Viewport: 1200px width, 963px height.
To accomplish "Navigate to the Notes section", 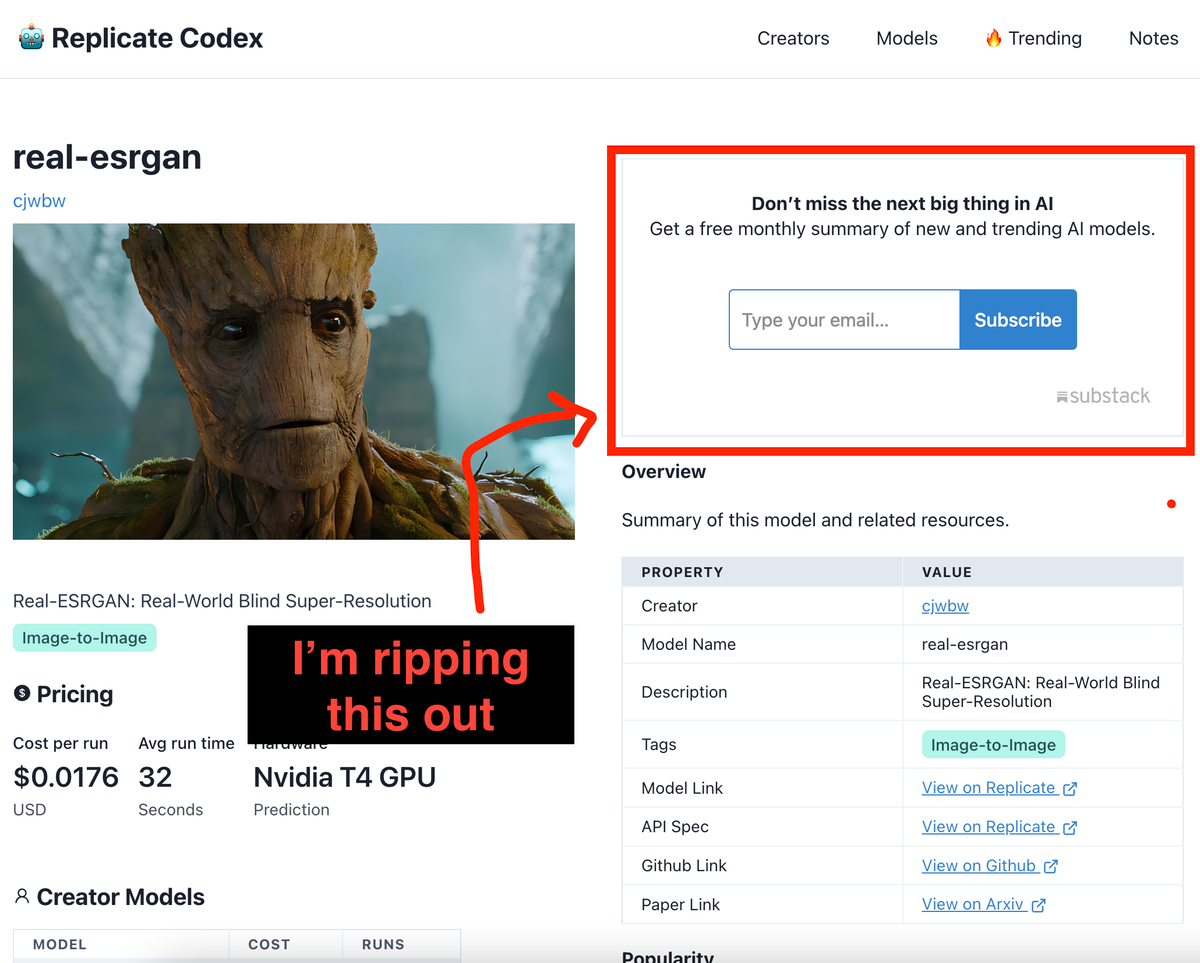I will [x=1153, y=37].
